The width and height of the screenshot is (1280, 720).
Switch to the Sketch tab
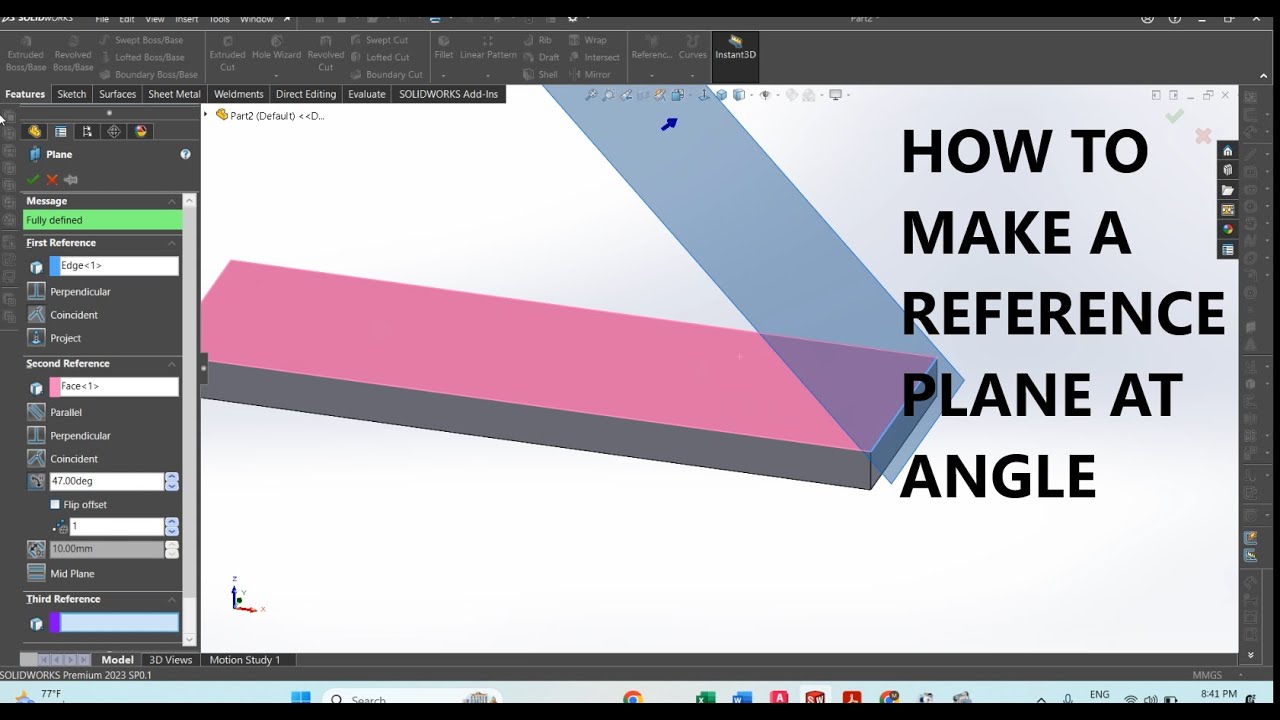[72, 94]
